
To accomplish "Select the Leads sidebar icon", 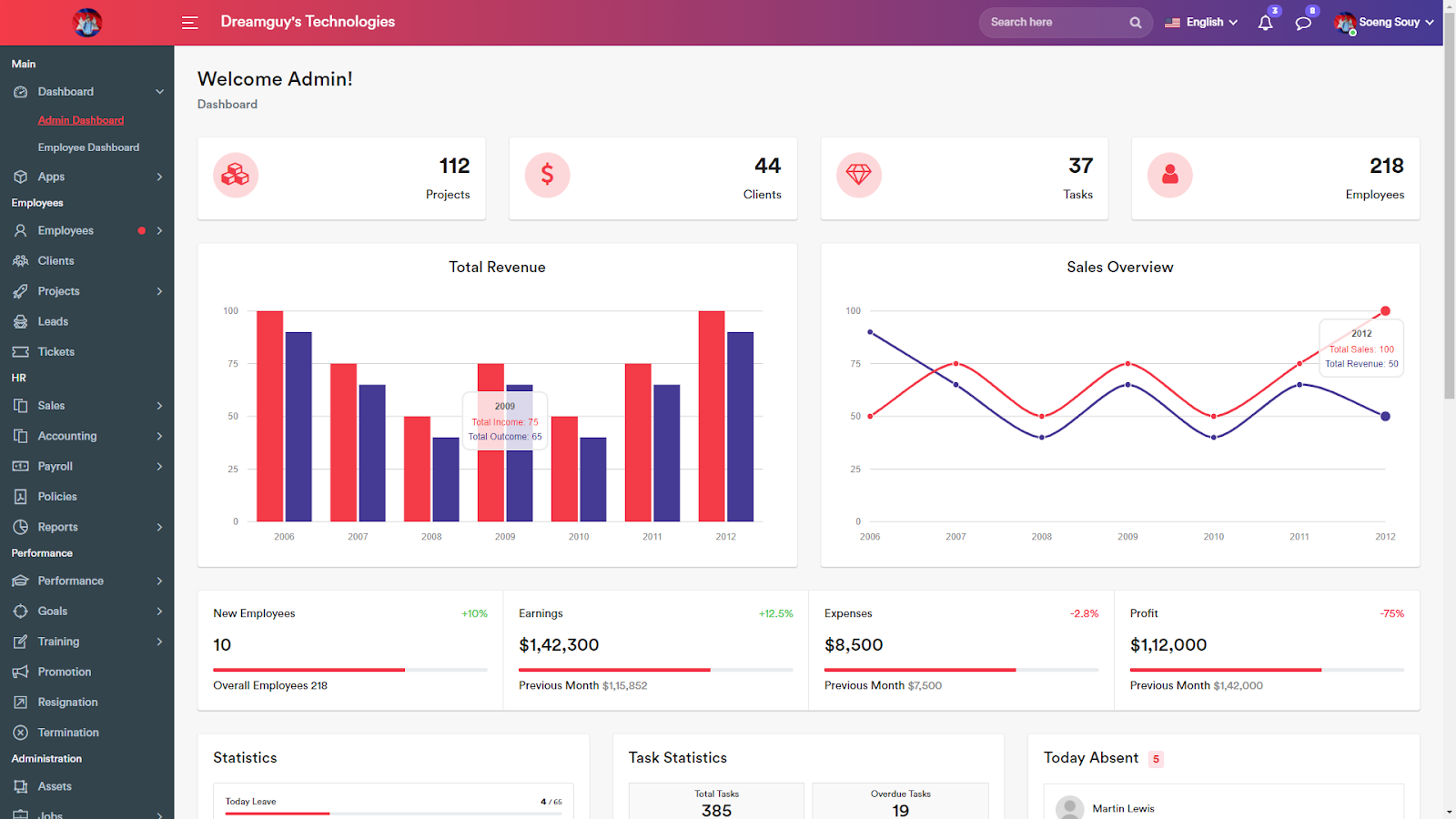I will [21, 321].
